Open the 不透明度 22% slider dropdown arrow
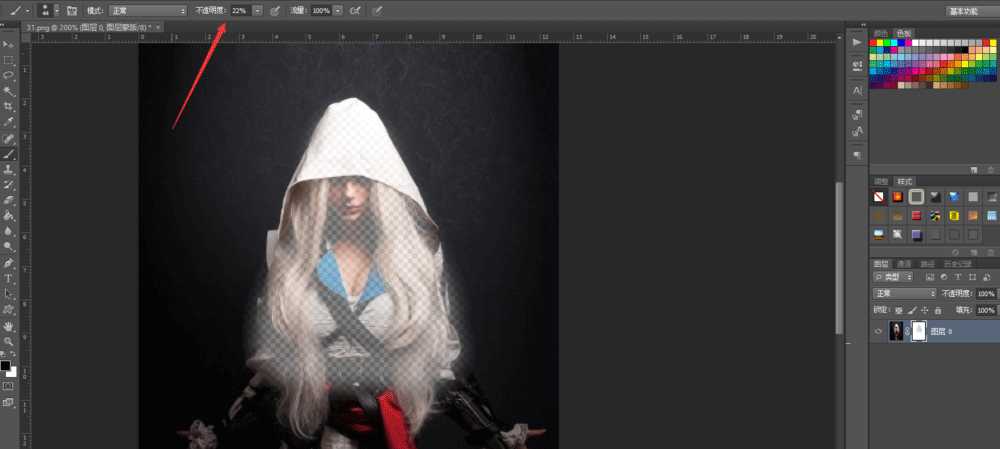Image resolution: width=1000 pixels, height=449 pixels. [x=257, y=10]
